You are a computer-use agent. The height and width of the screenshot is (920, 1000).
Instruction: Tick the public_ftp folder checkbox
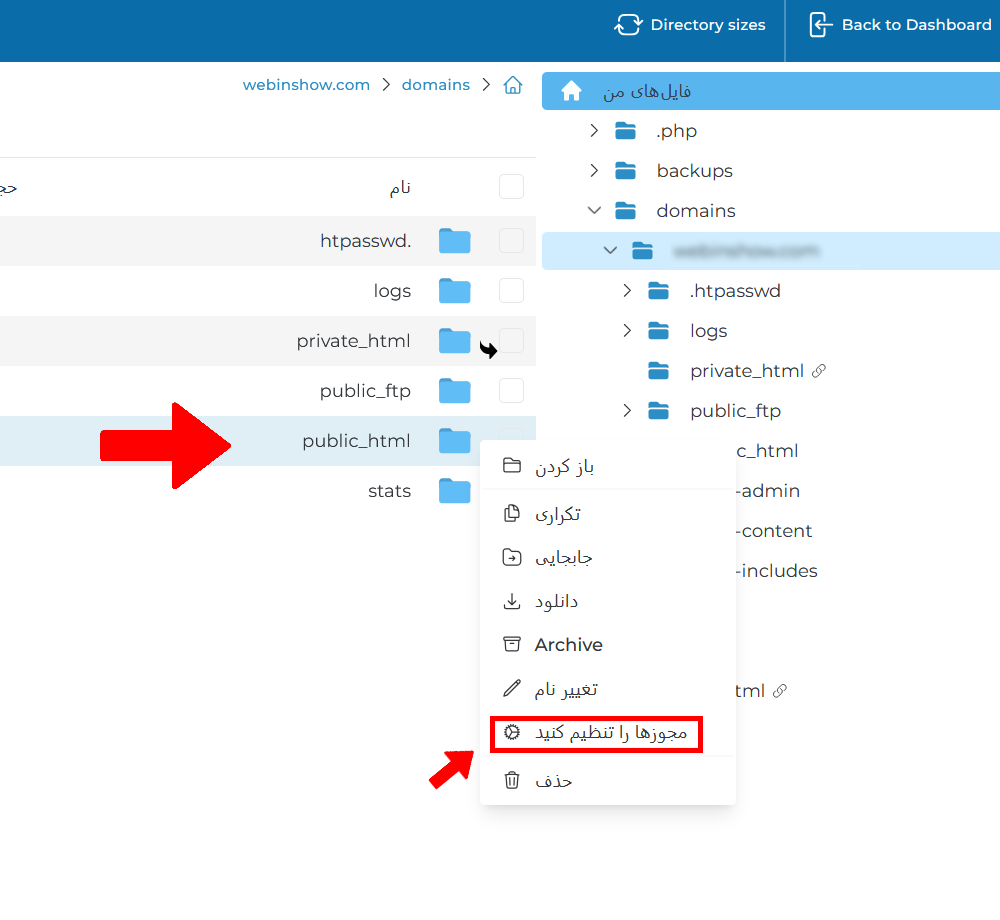coord(511,390)
